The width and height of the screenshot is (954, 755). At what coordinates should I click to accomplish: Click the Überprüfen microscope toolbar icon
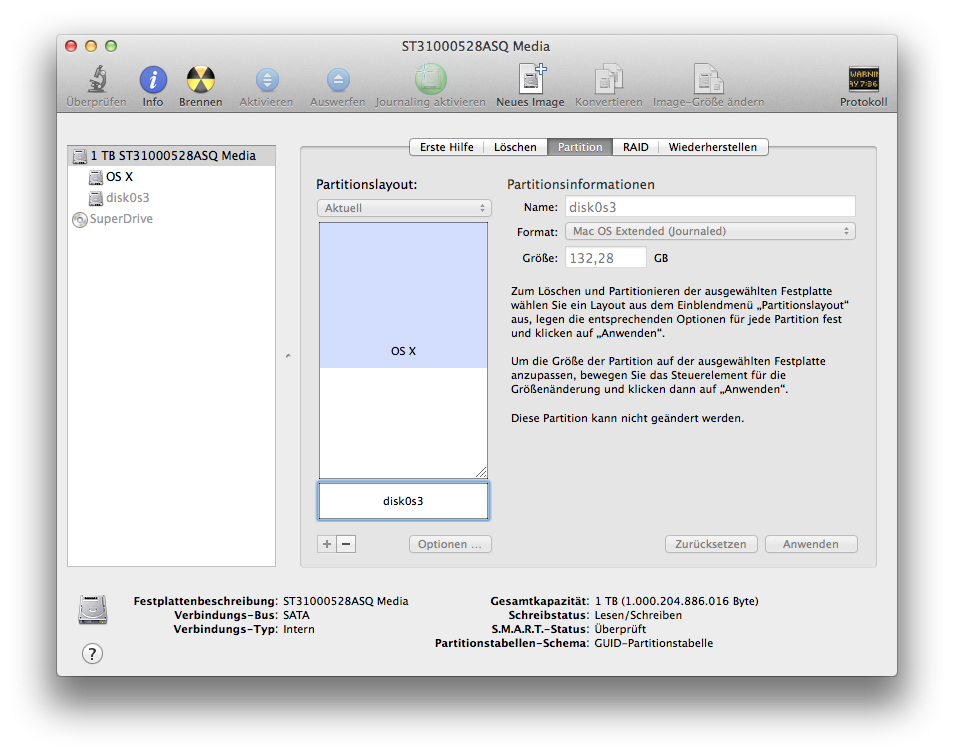(97, 80)
